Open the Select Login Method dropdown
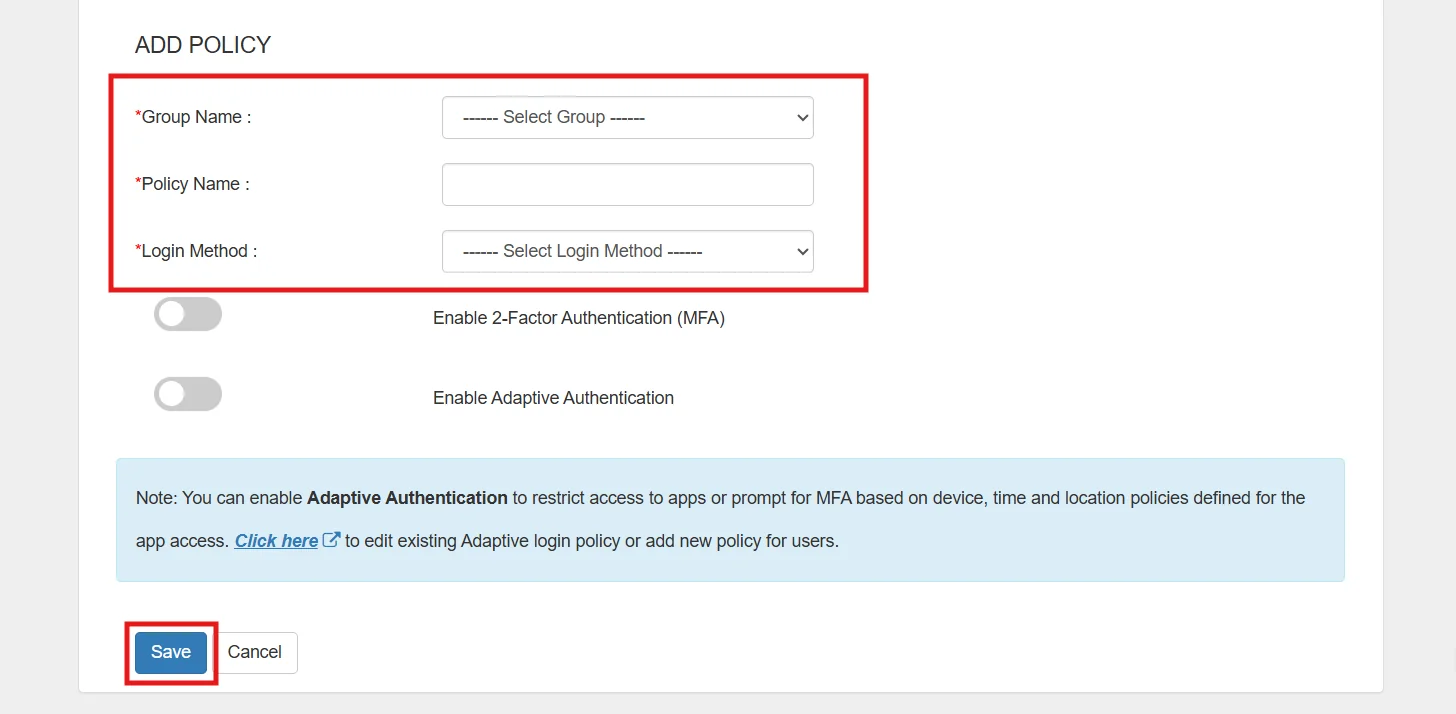The width and height of the screenshot is (1456, 714). (x=627, y=251)
